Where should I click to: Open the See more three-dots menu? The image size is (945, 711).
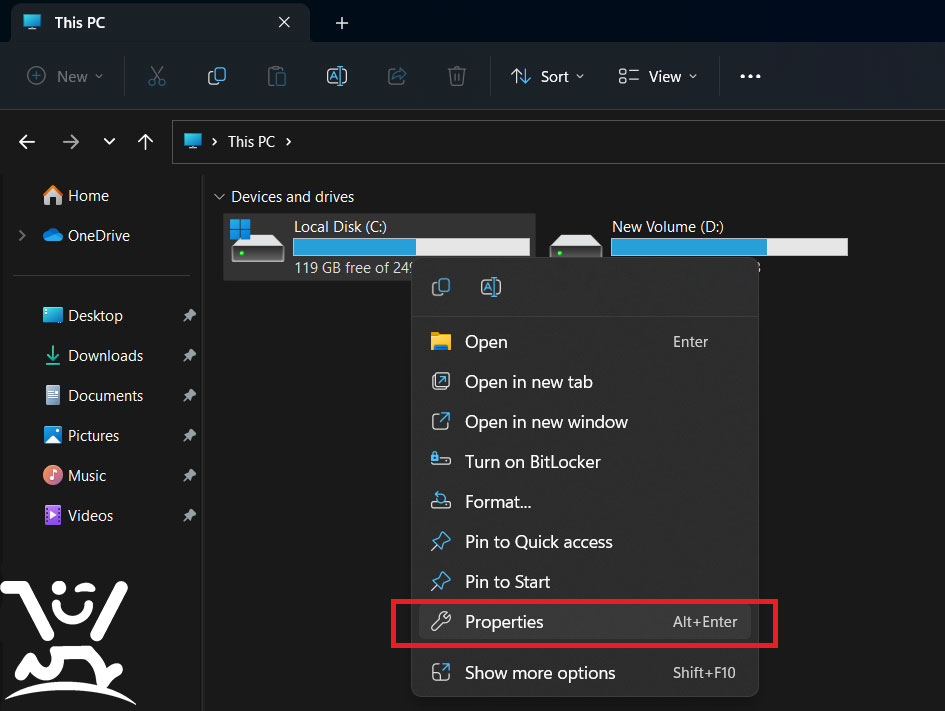point(750,77)
